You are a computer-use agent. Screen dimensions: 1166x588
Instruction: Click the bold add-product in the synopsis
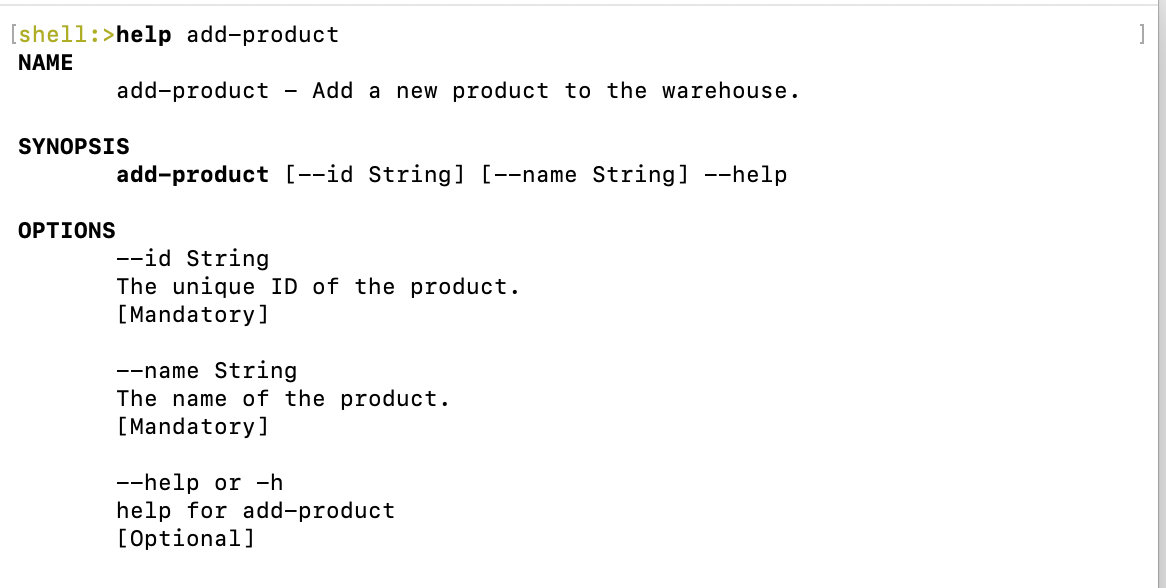click(193, 175)
